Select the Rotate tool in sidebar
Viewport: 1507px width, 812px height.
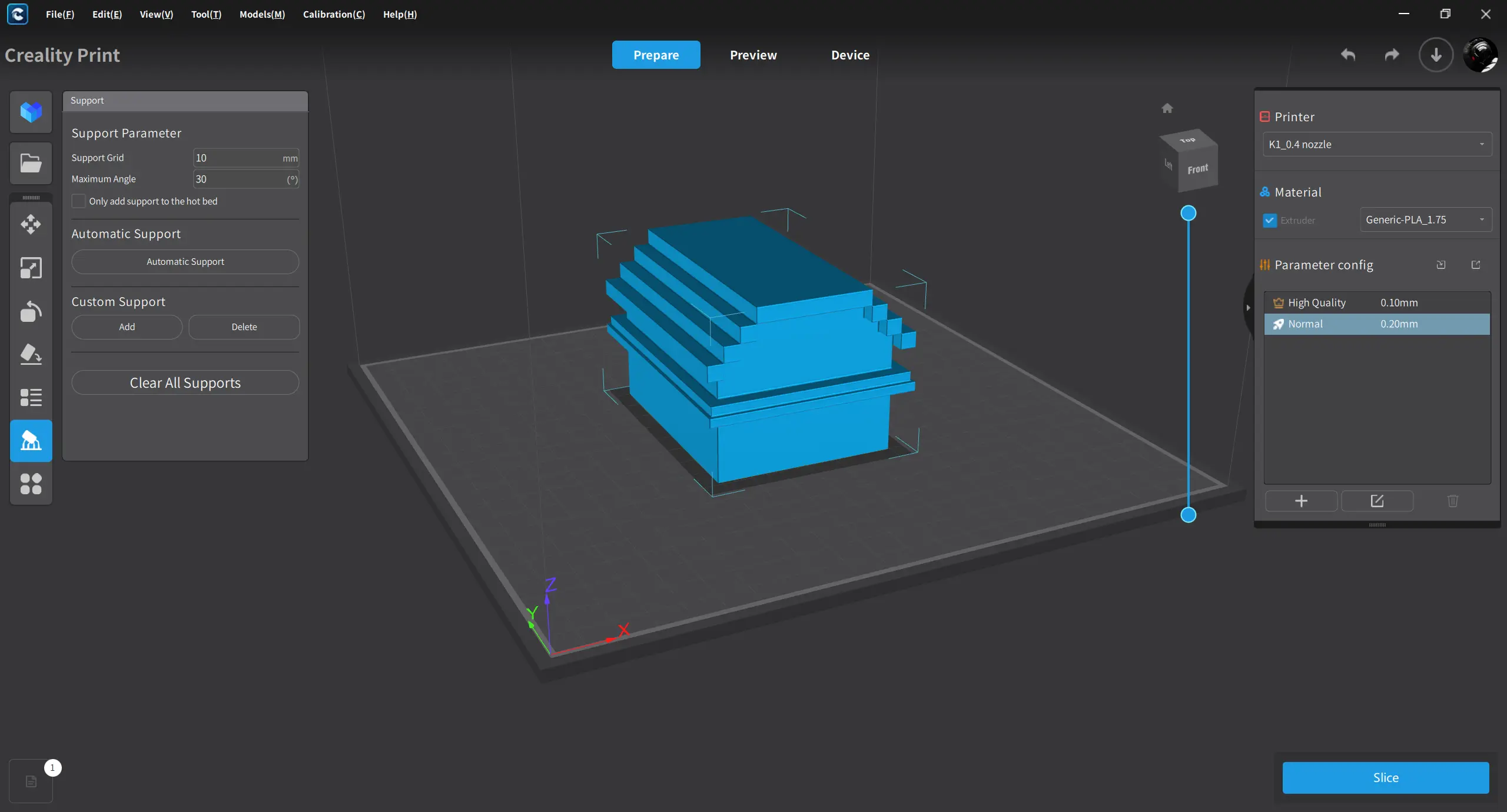tap(31, 311)
